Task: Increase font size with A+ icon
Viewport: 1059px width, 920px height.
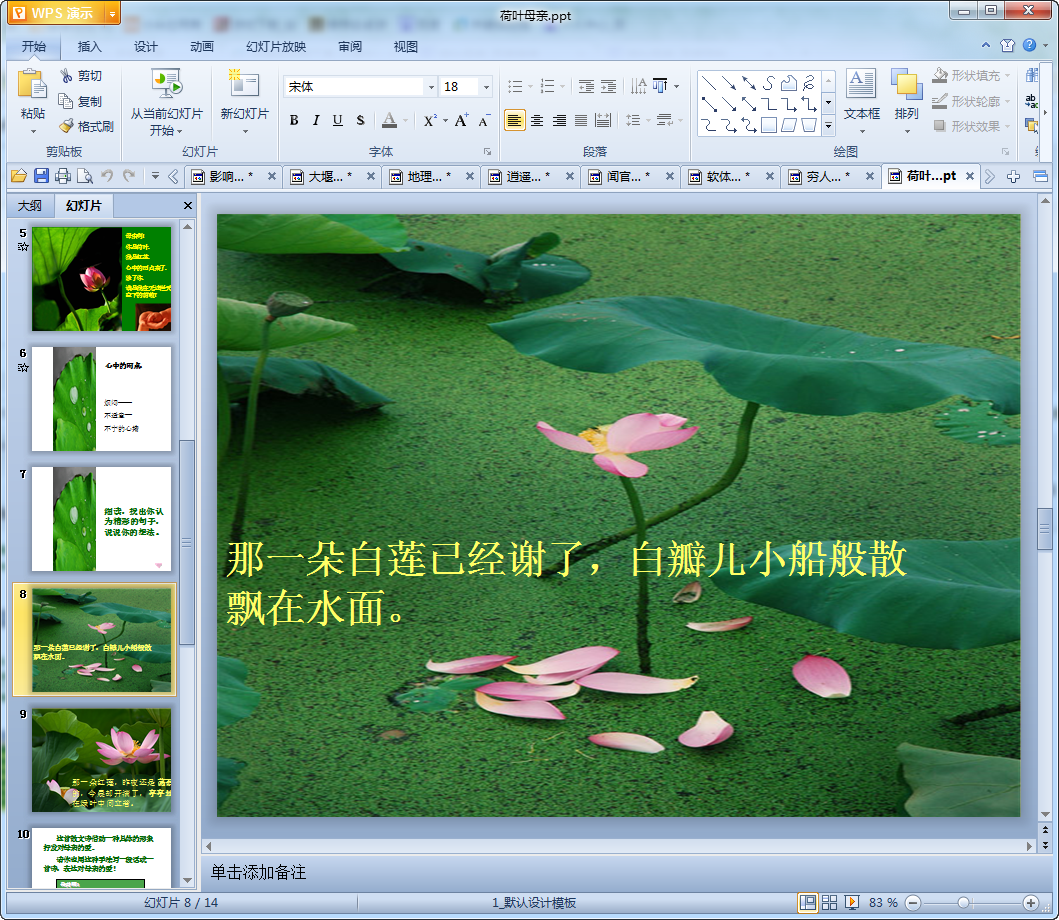Action: coord(461,120)
